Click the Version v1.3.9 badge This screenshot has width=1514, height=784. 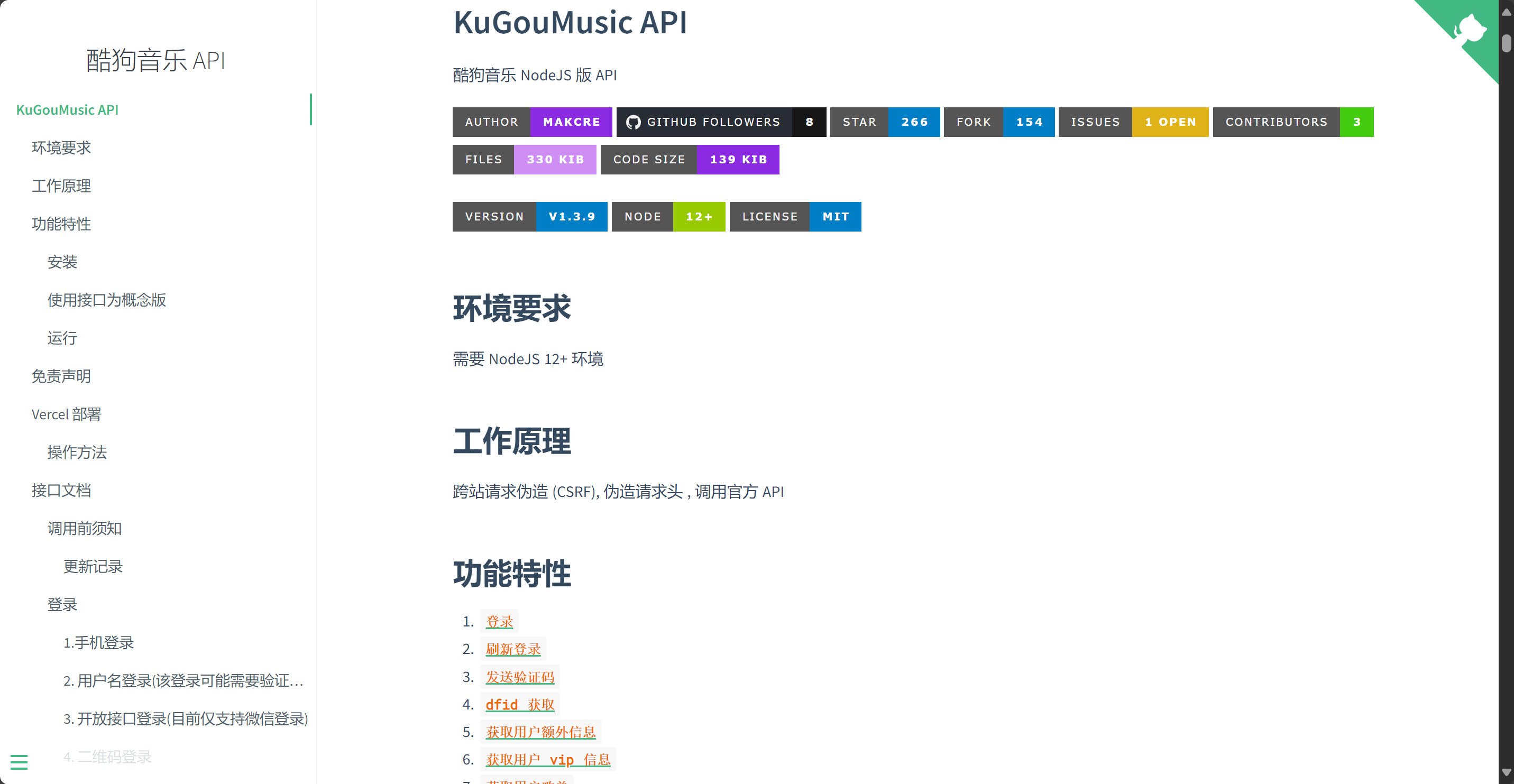click(529, 216)
